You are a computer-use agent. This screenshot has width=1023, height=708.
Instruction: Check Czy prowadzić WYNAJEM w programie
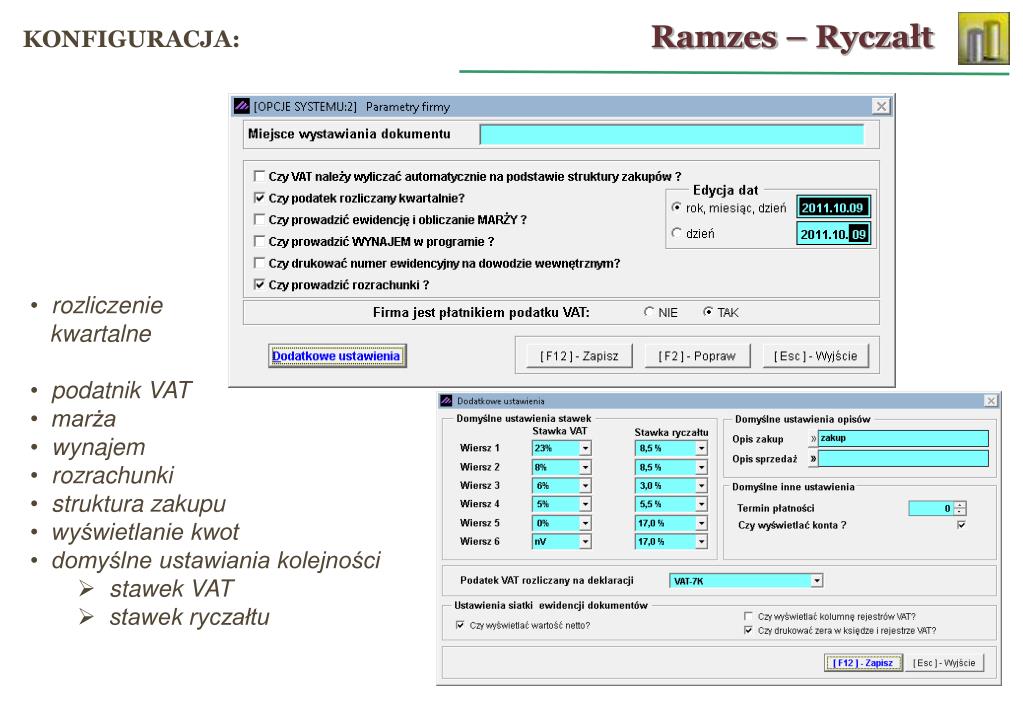tap(259, 241)
